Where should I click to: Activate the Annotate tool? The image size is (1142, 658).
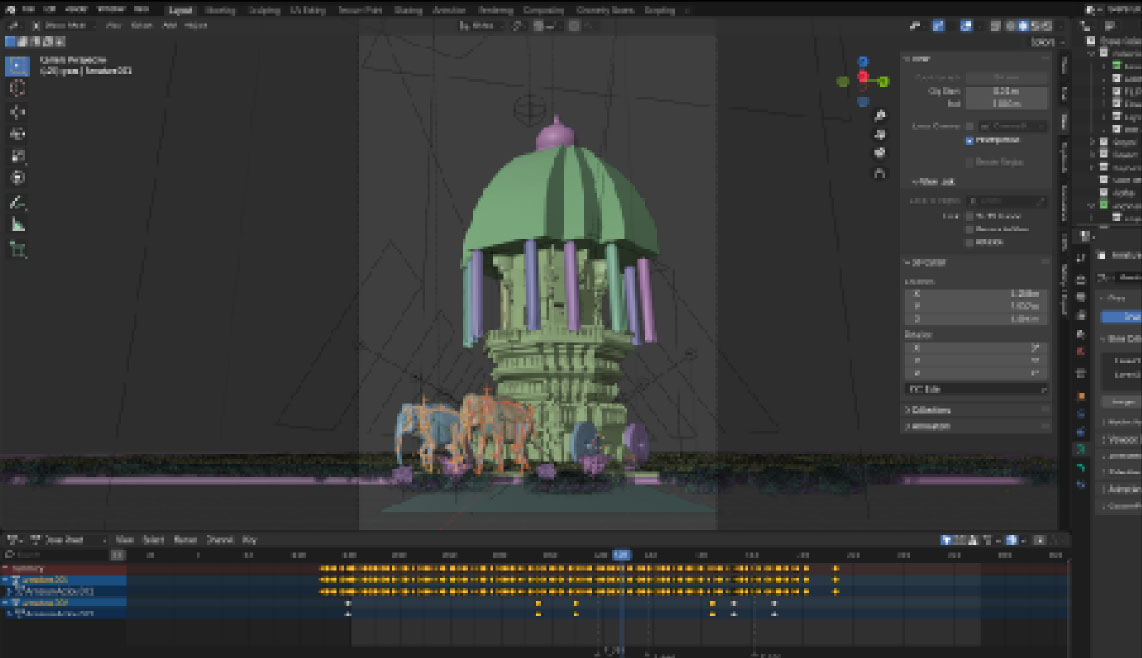pyautogui.click(x=18, y=203)
